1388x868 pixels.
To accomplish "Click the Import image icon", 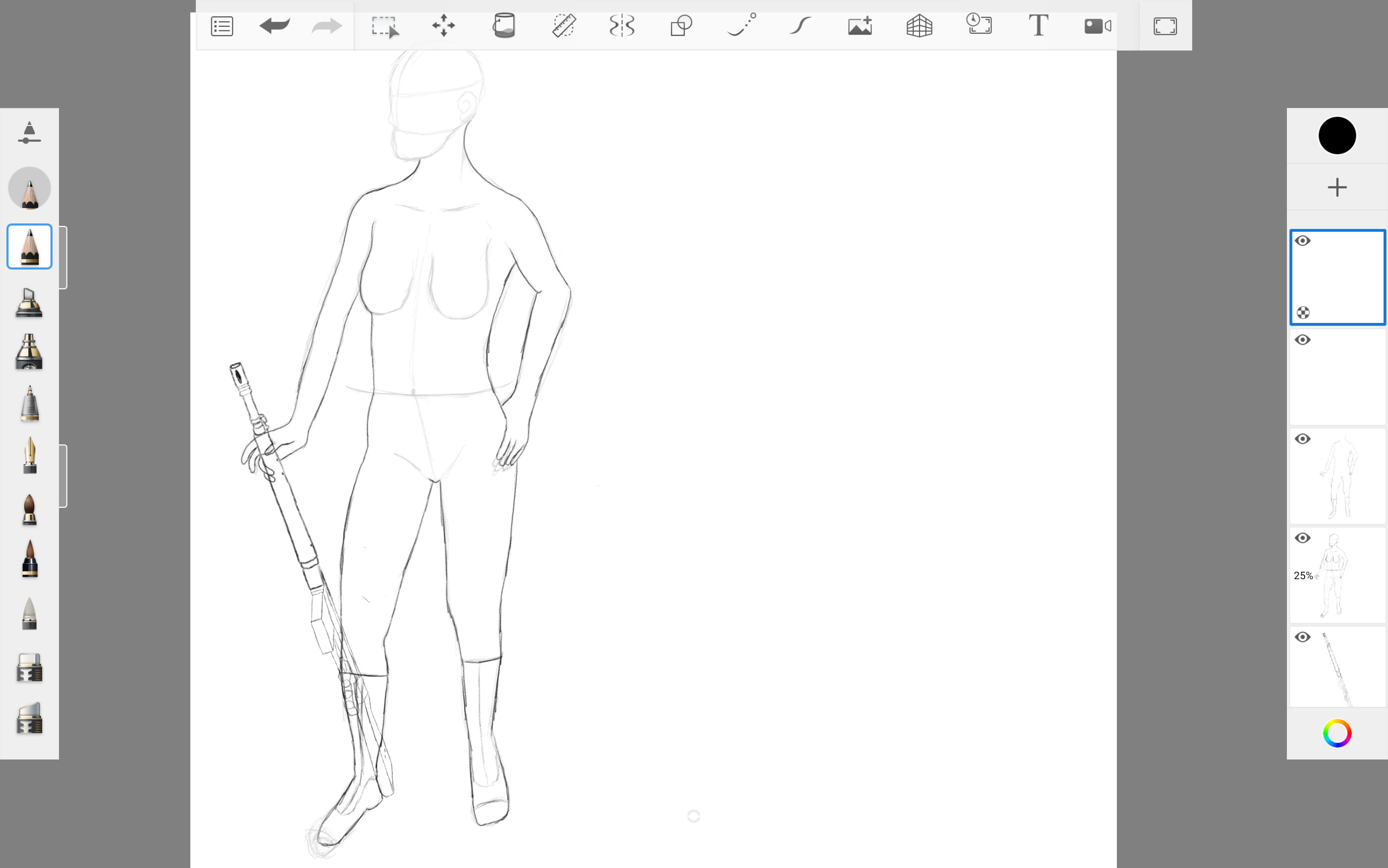I will tap(860, 26).
